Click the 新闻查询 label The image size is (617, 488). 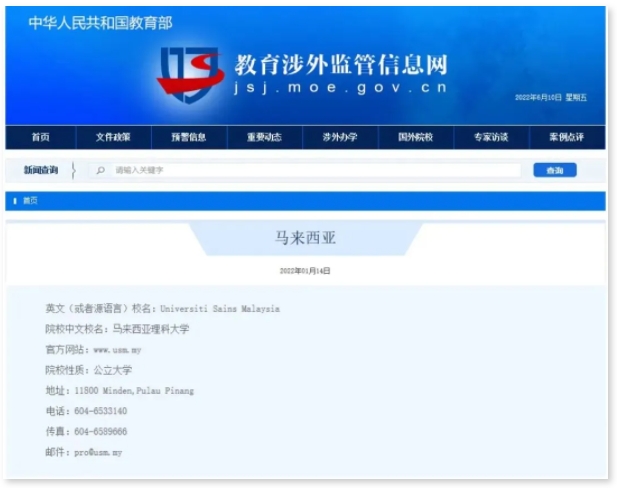click(x=41, y=170)
